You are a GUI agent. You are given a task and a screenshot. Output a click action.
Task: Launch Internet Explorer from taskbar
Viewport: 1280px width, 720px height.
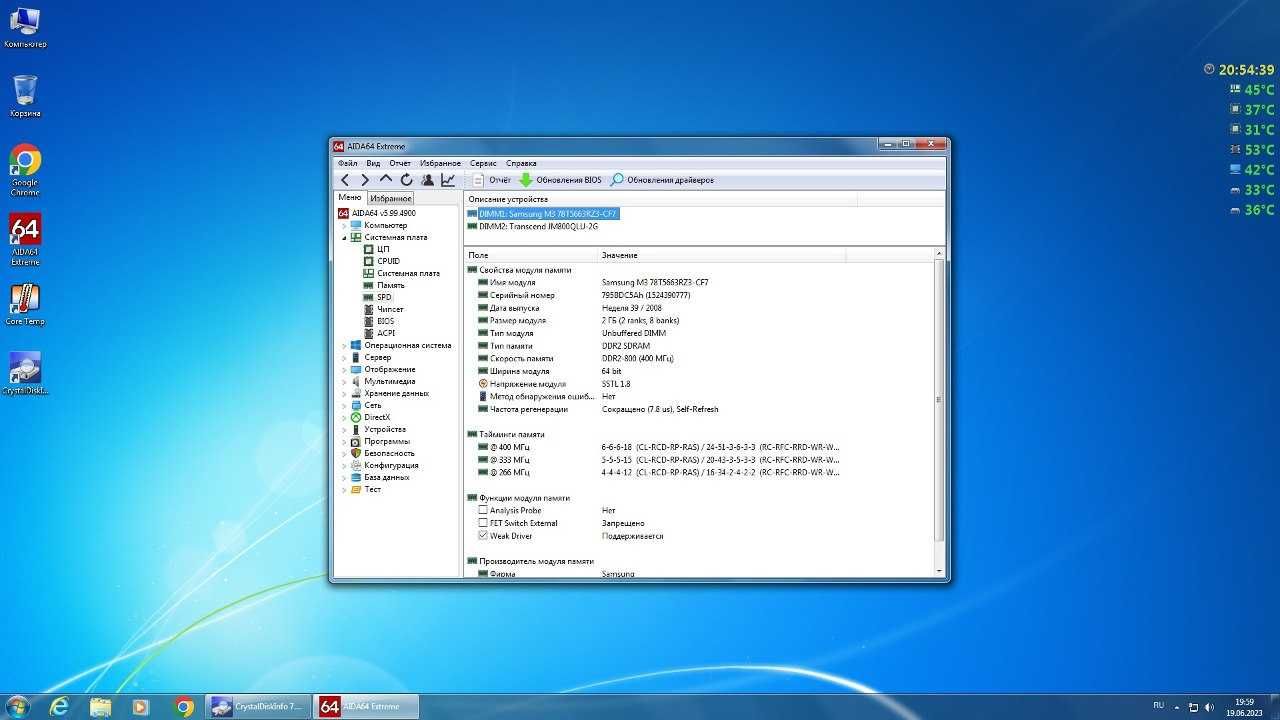(x=60, y=706)
